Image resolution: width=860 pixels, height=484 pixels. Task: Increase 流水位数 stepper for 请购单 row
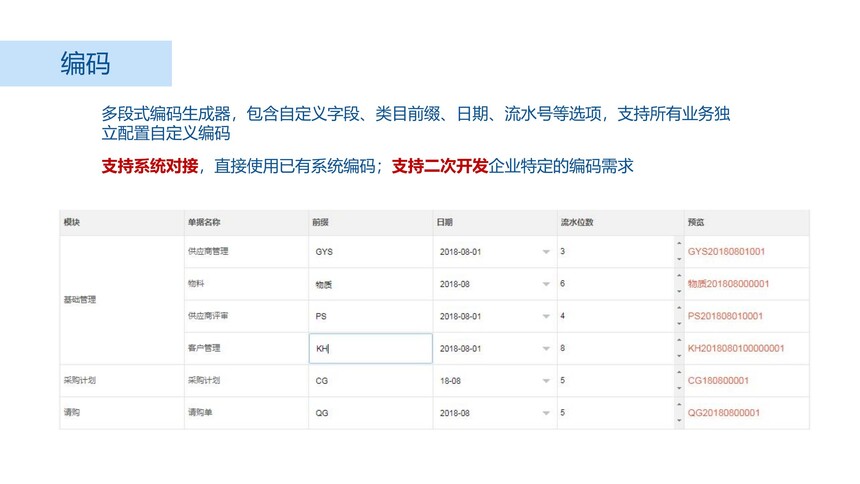(679, 405)
